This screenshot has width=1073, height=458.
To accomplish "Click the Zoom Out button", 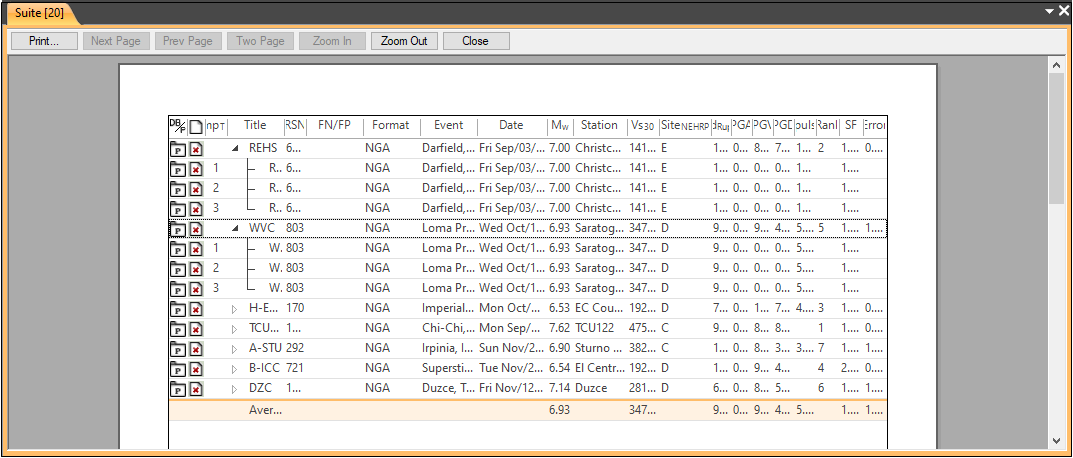I will 404,41.
